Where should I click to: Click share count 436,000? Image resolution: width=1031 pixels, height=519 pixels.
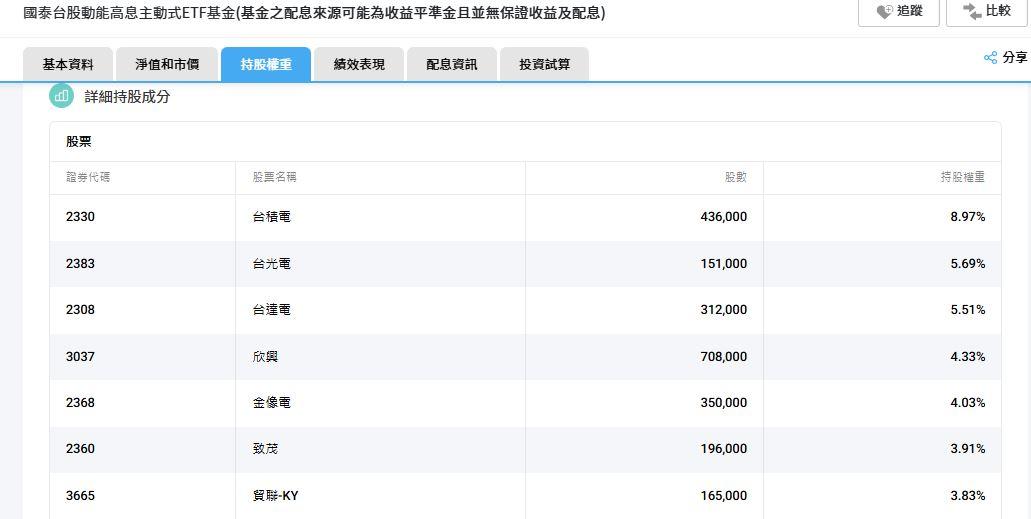pos(724,217)
